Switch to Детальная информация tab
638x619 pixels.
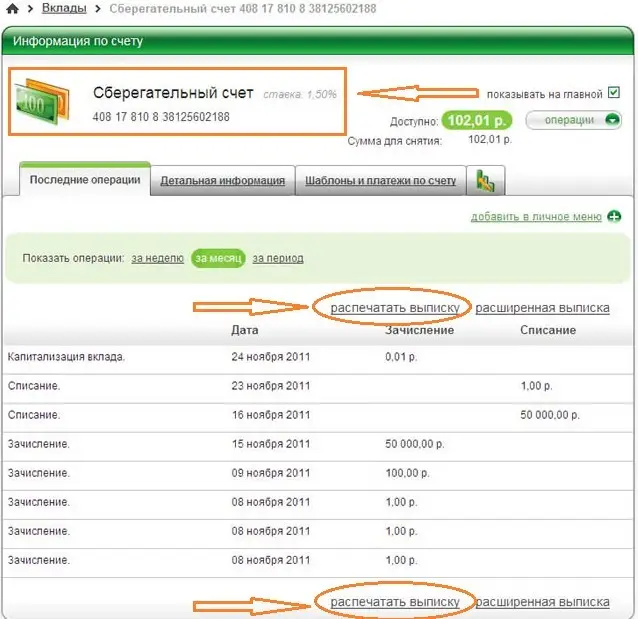222,180
